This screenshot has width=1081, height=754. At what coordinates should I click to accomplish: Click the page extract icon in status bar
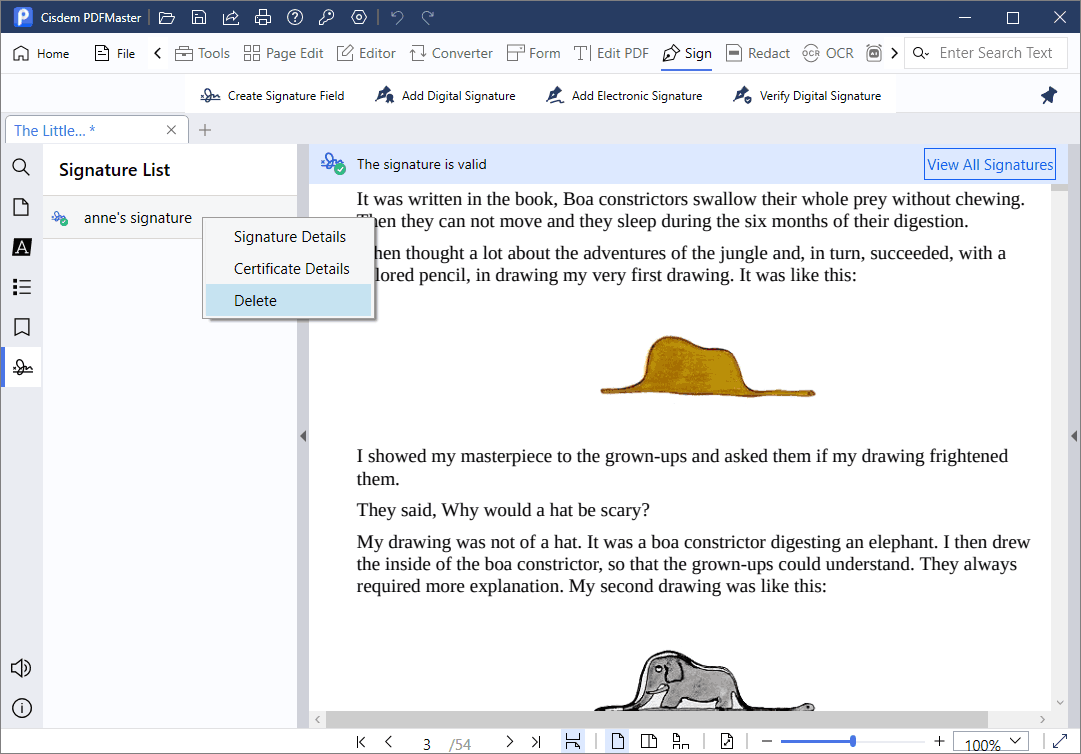(727, 742)
